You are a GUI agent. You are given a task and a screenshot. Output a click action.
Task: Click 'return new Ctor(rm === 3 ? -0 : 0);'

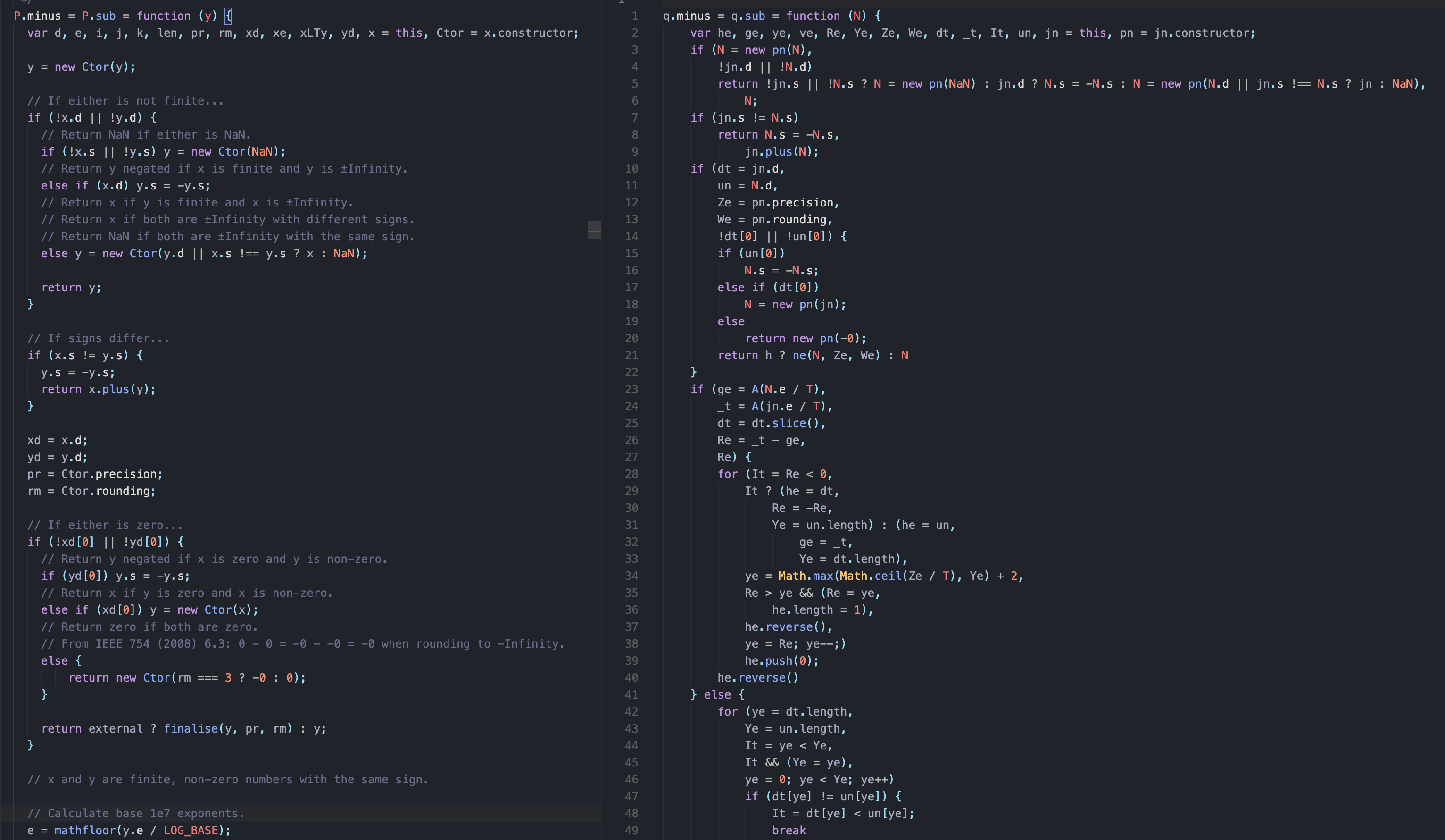click(188, 678)
